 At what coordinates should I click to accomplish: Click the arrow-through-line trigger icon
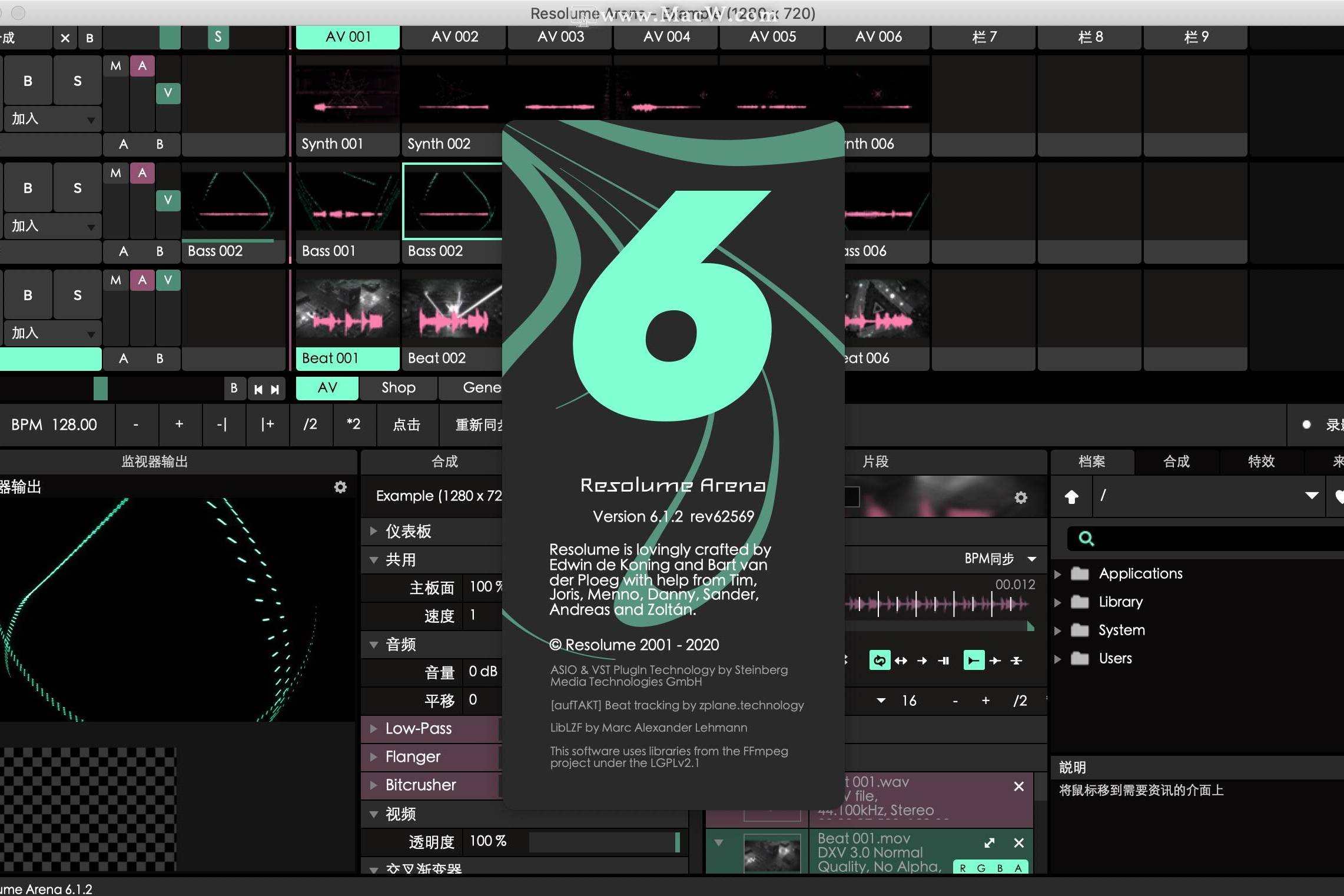pos(995,661)
